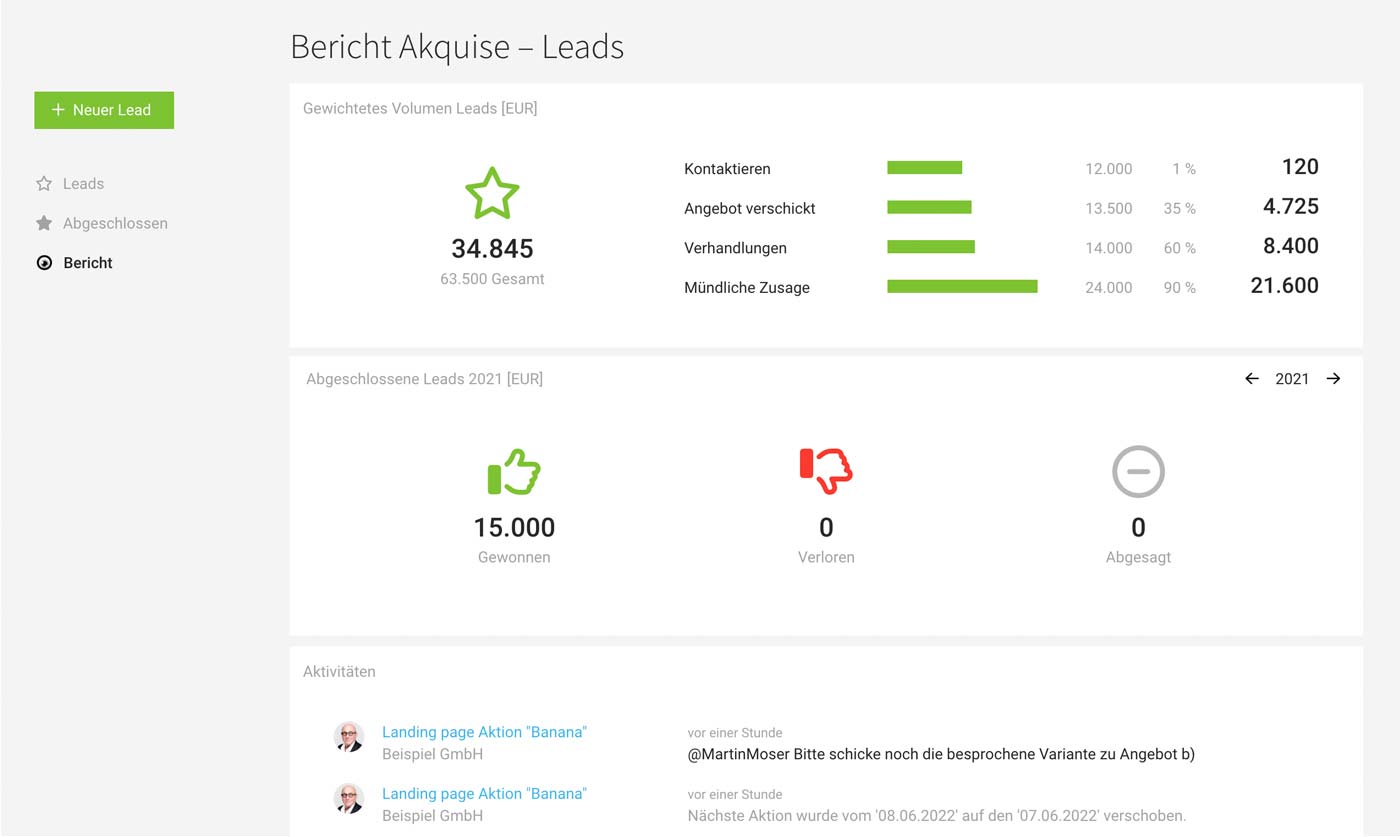Click the 63.500 Gesamt text
Screen dimensions: 1400x837
pos(492,279)
